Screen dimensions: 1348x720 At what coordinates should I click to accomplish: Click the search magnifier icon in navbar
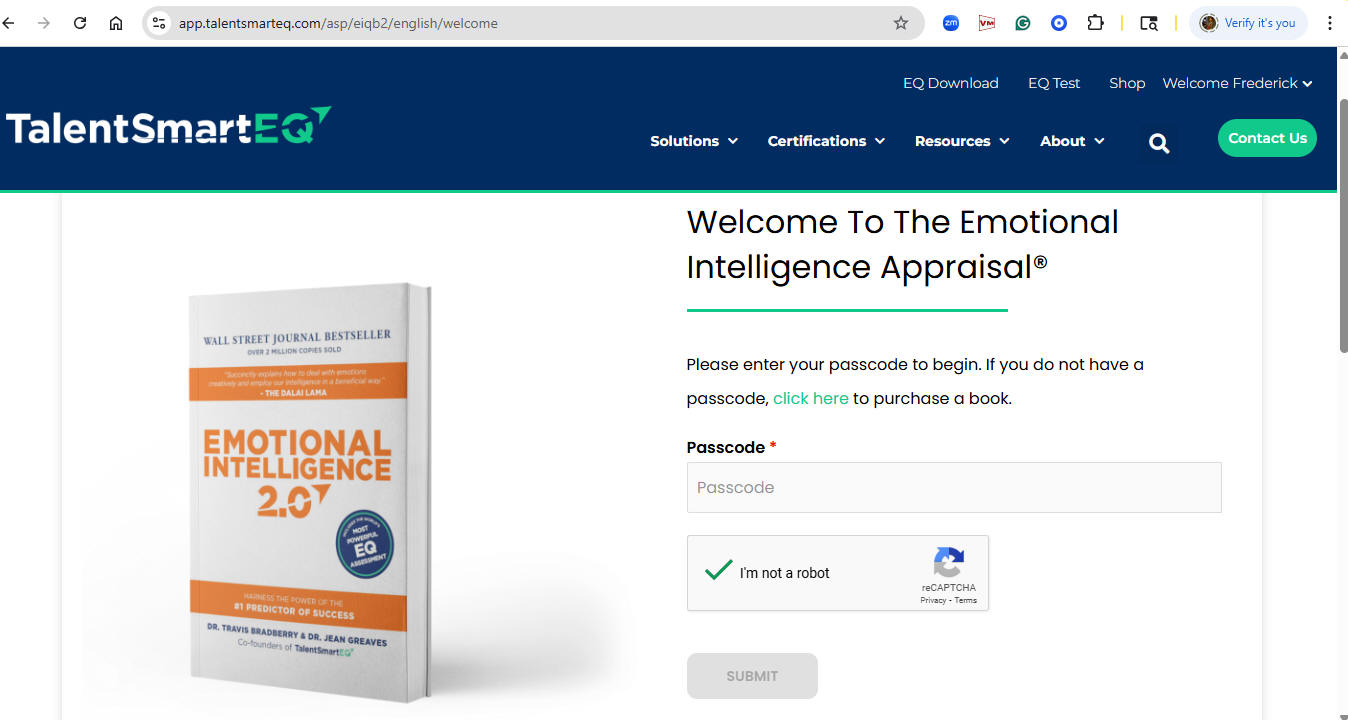1159,143
